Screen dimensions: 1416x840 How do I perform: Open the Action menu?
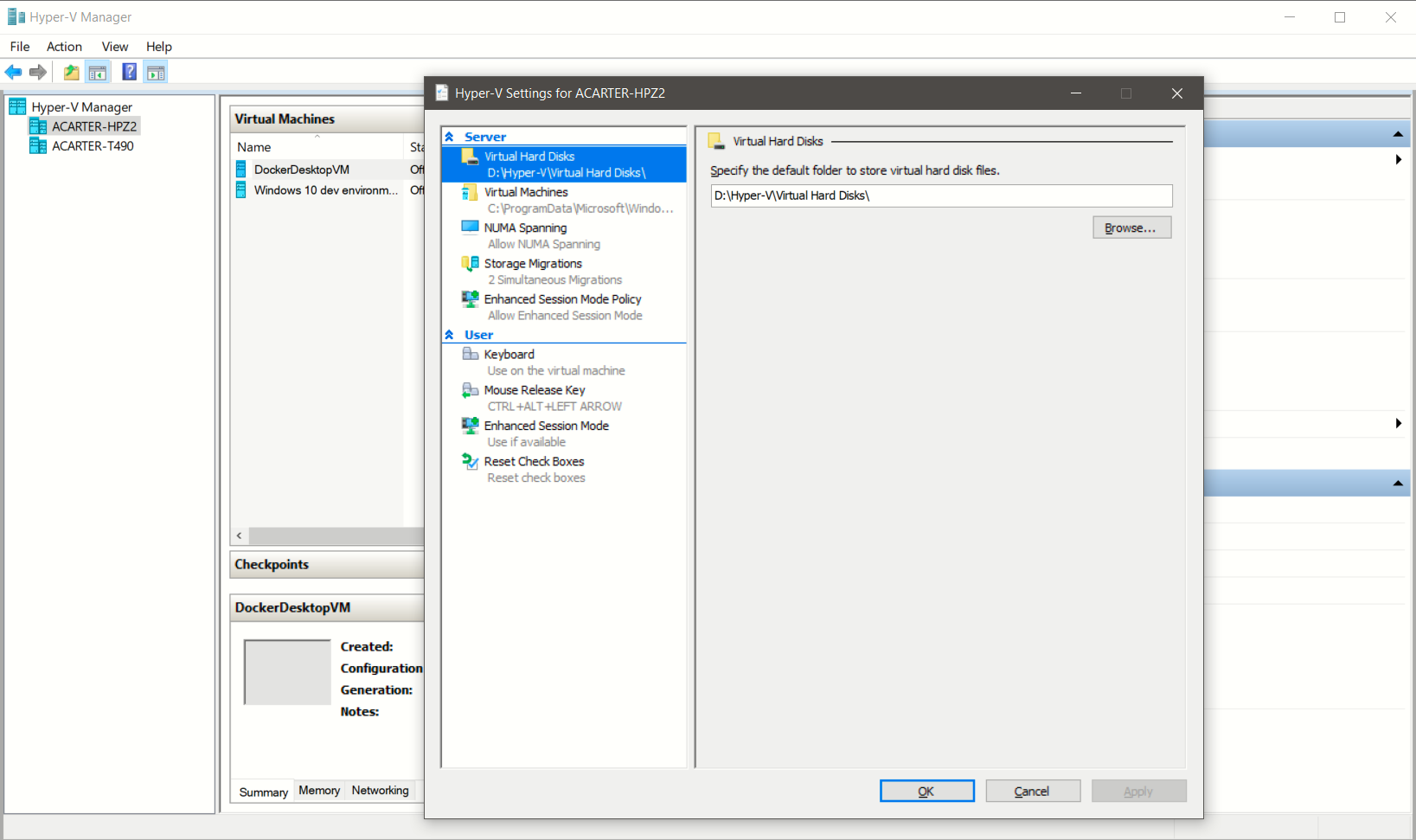[64, 47]
